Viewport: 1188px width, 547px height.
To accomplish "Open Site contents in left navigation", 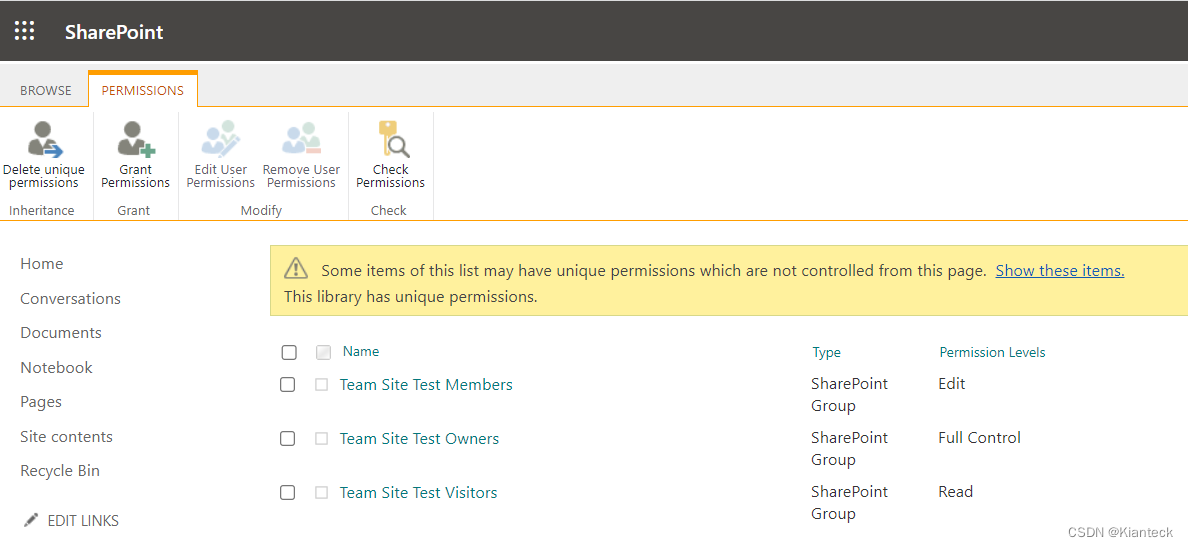I will pyautogui.click(x=67, y=436).
